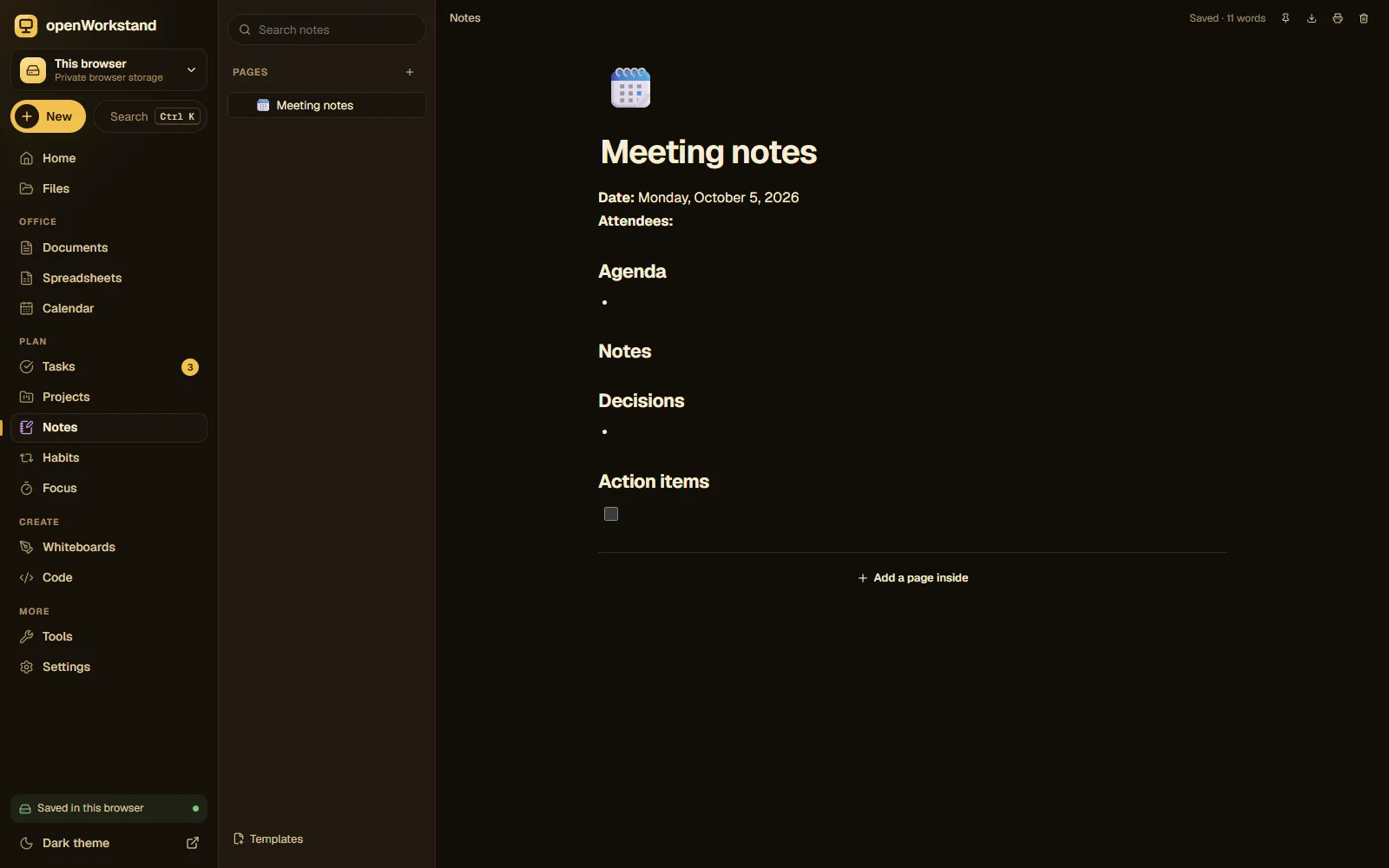Click the Agenda heading
Viewport: 1389px width, 868px height.
pos(632,272)
